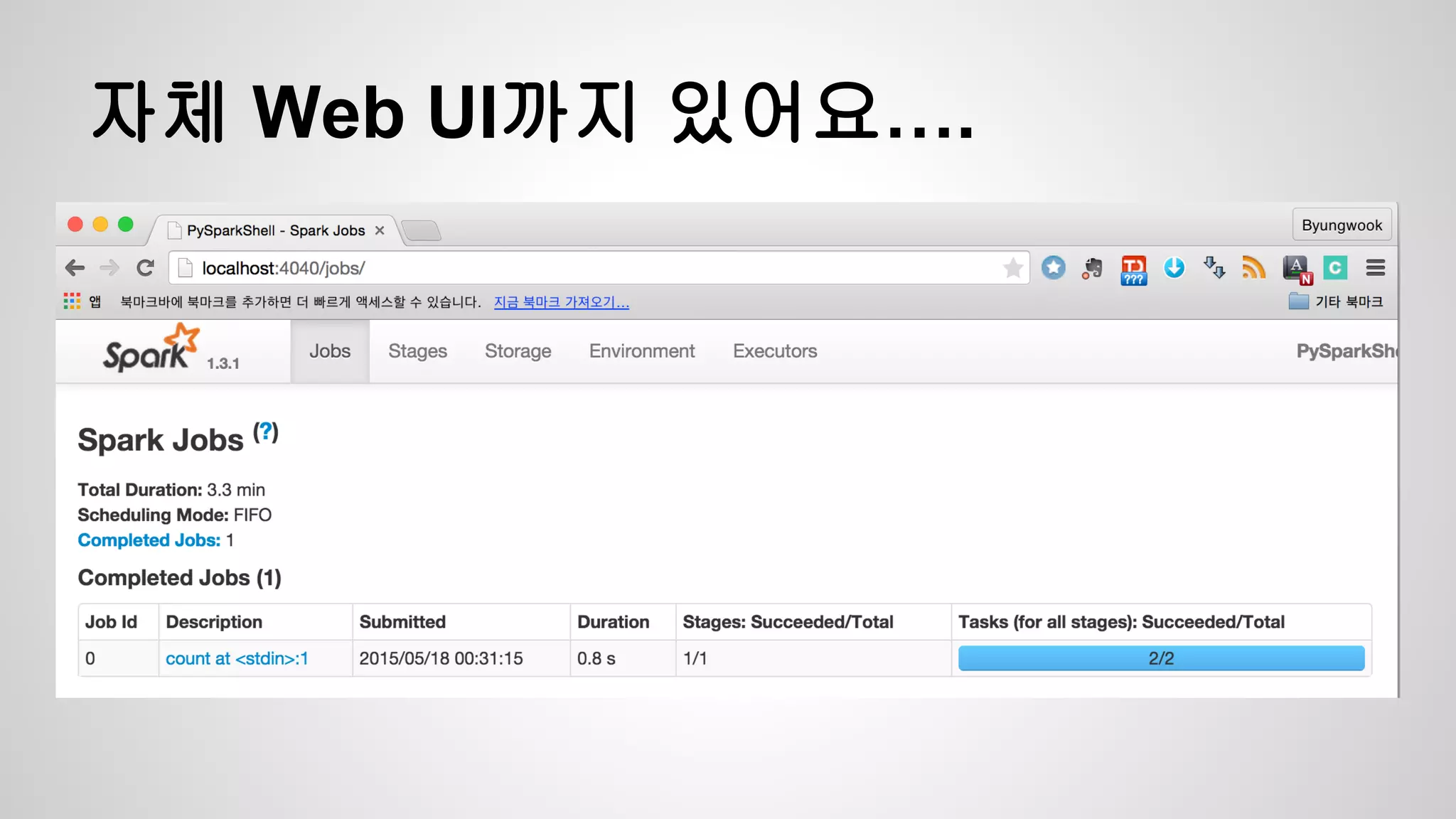The image size is (1456, 819).
Task: Focus the localhost:4040/jobs/ address bar
Action: [x=599, y=268]
